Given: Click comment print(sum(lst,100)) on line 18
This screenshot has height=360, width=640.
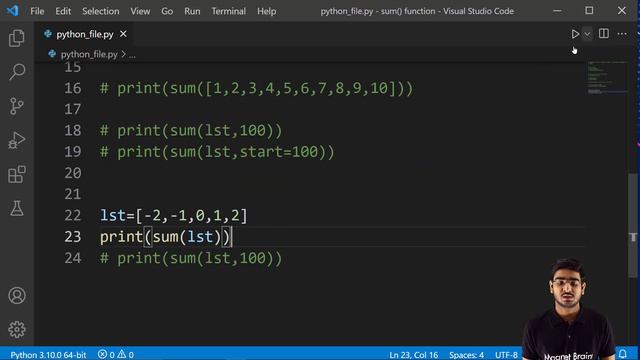Looking at the screenshot, I should pos(191,131).
